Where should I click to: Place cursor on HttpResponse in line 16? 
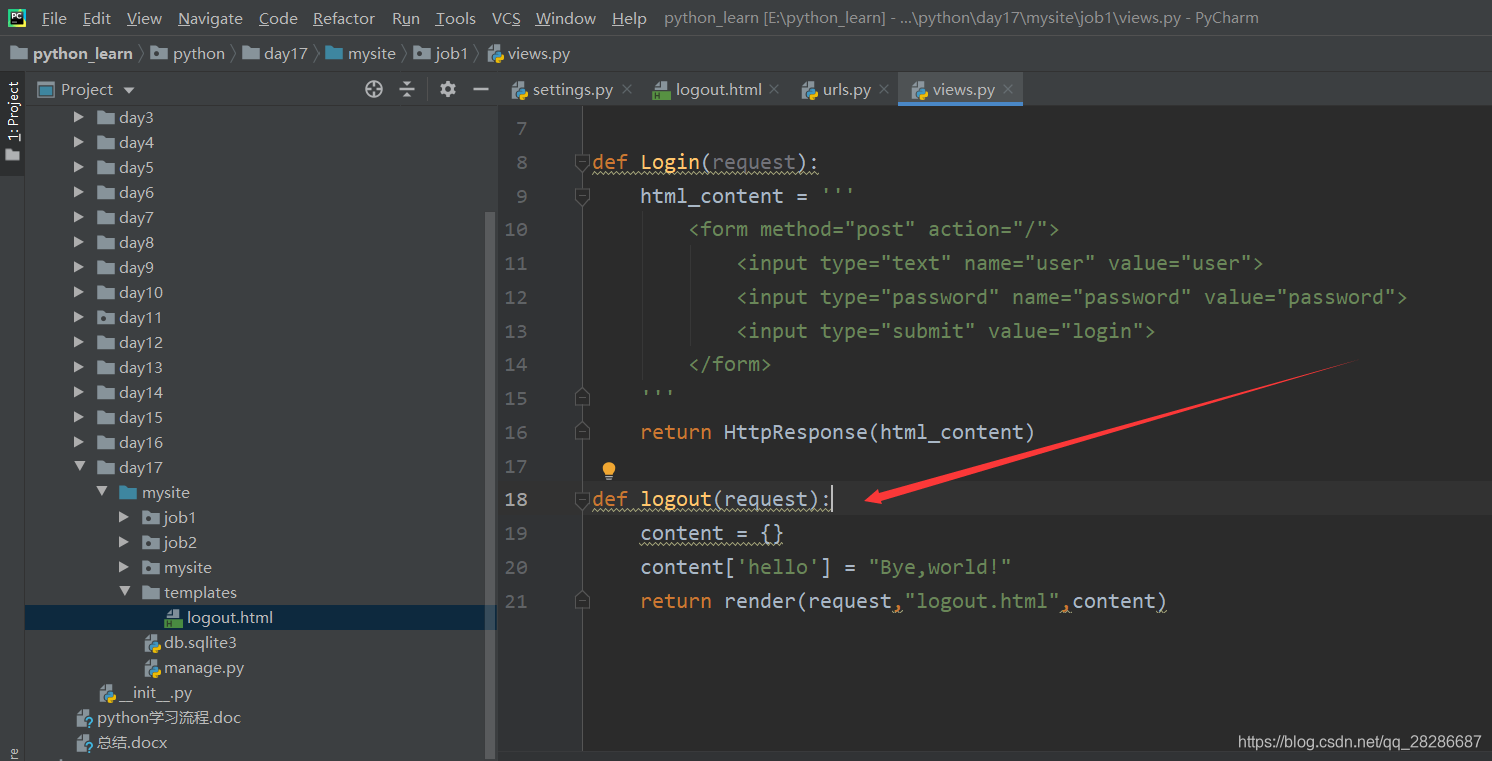pyautogui.click(x=796, y=432)
